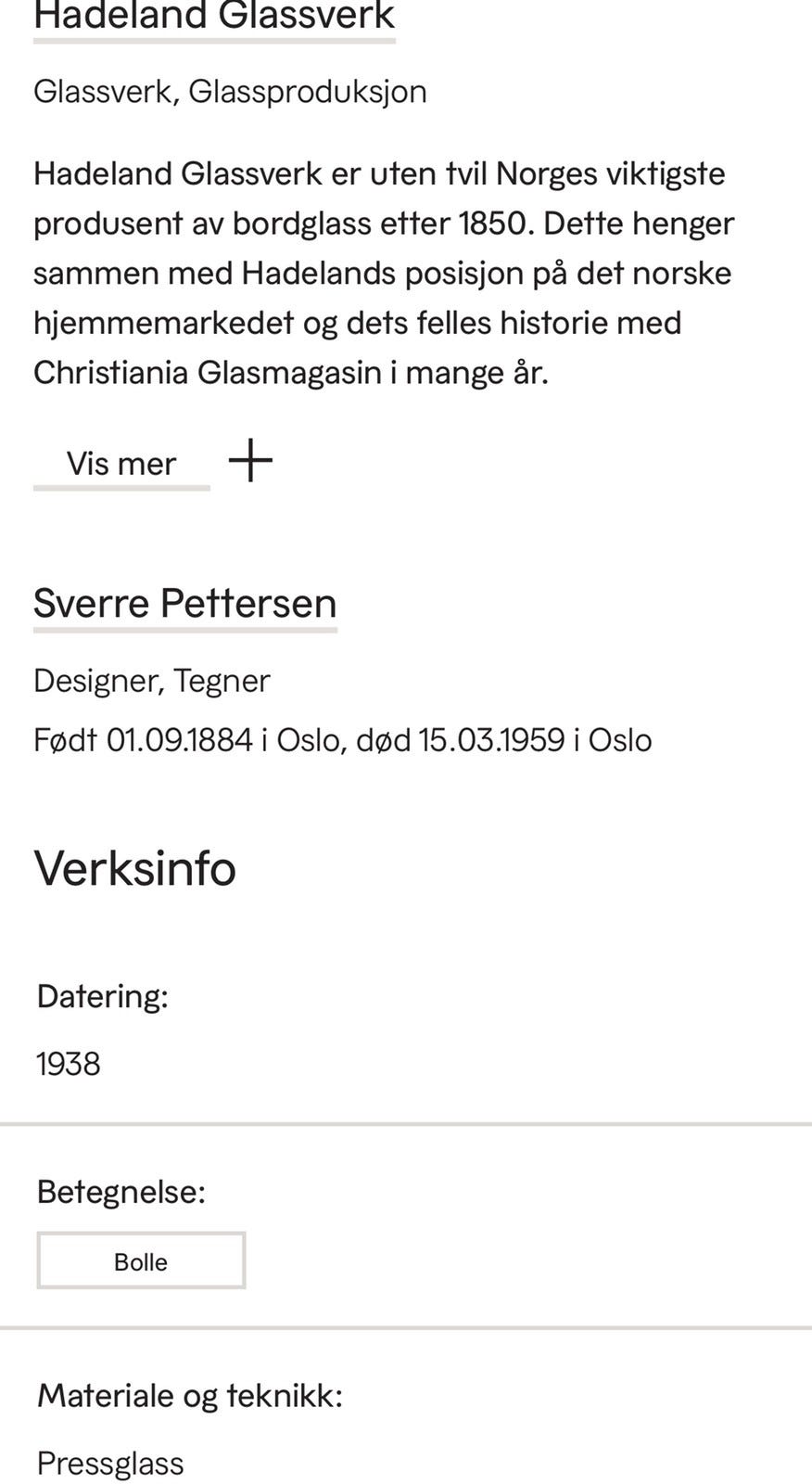The width and height of the screenshot is (812, 1484).
Task: Select the Pressglass material value
Action: [110, 1464]
